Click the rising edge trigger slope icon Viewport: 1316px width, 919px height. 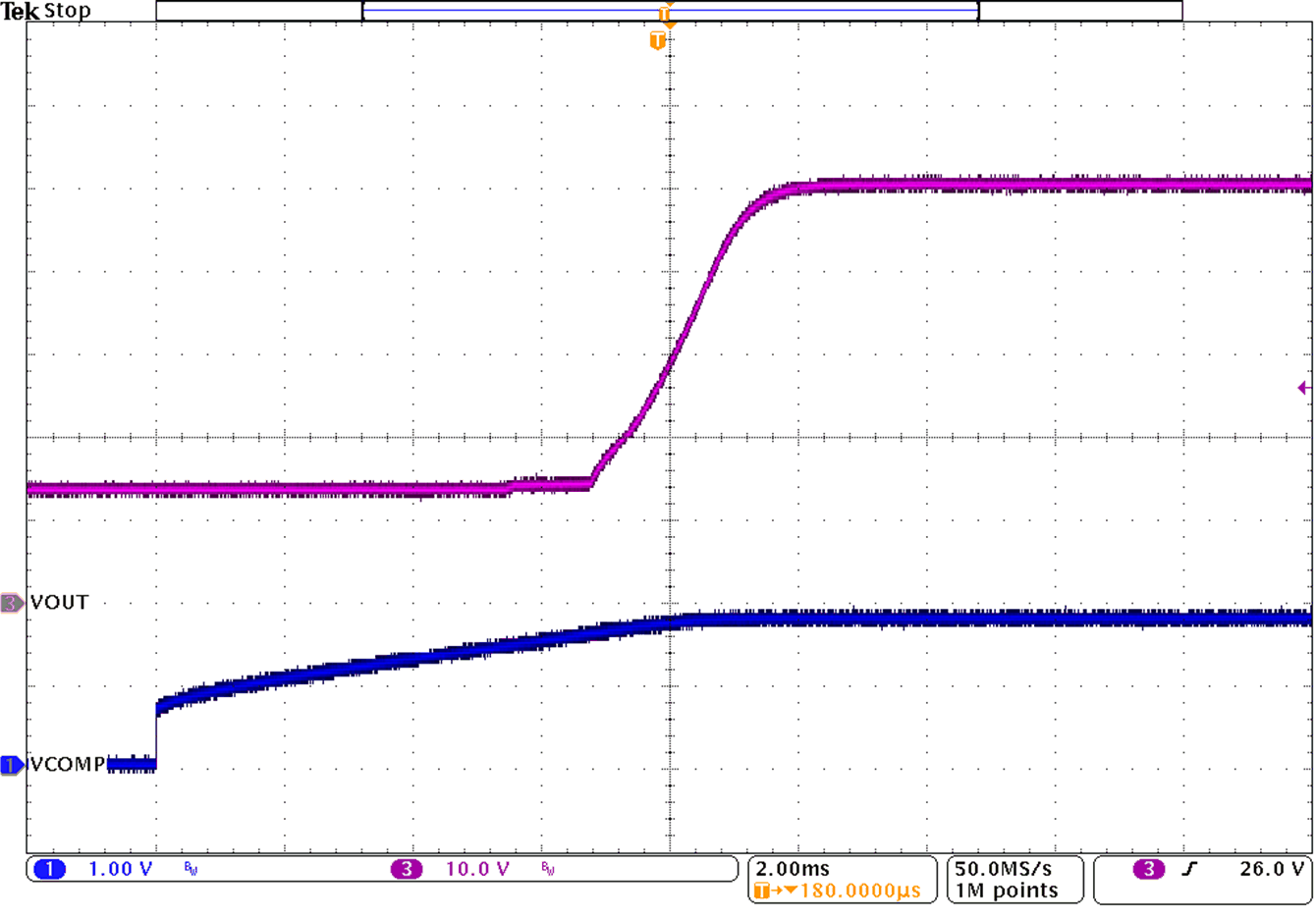point(1189,869)
